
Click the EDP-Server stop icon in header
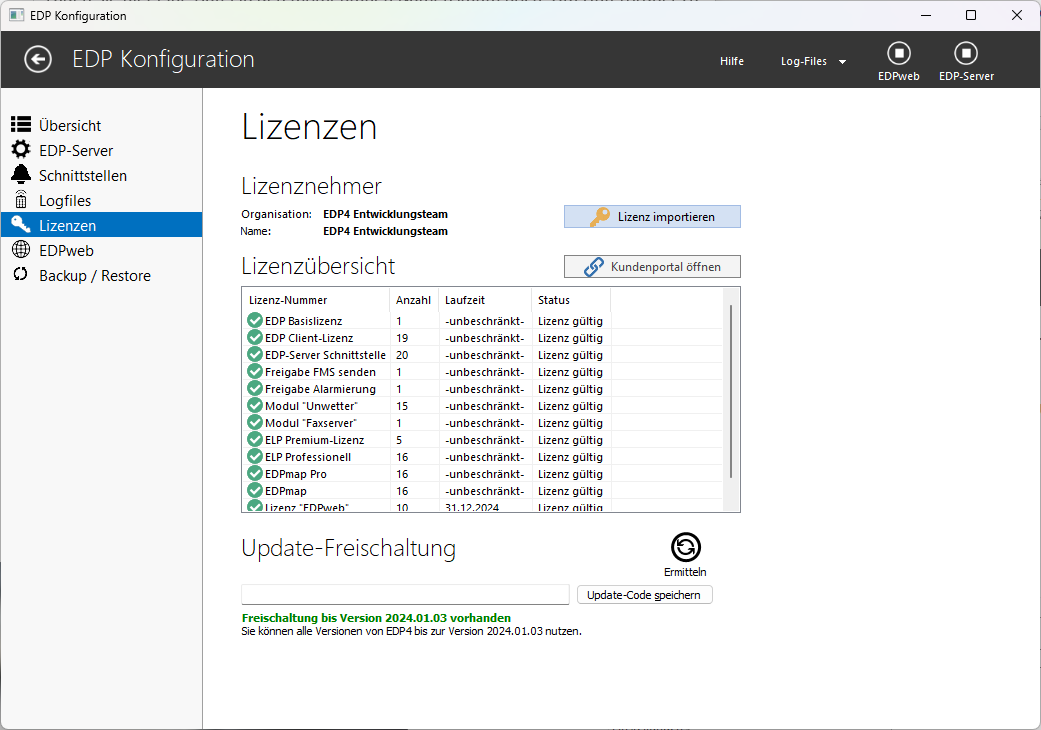click(x=966, y=54)
